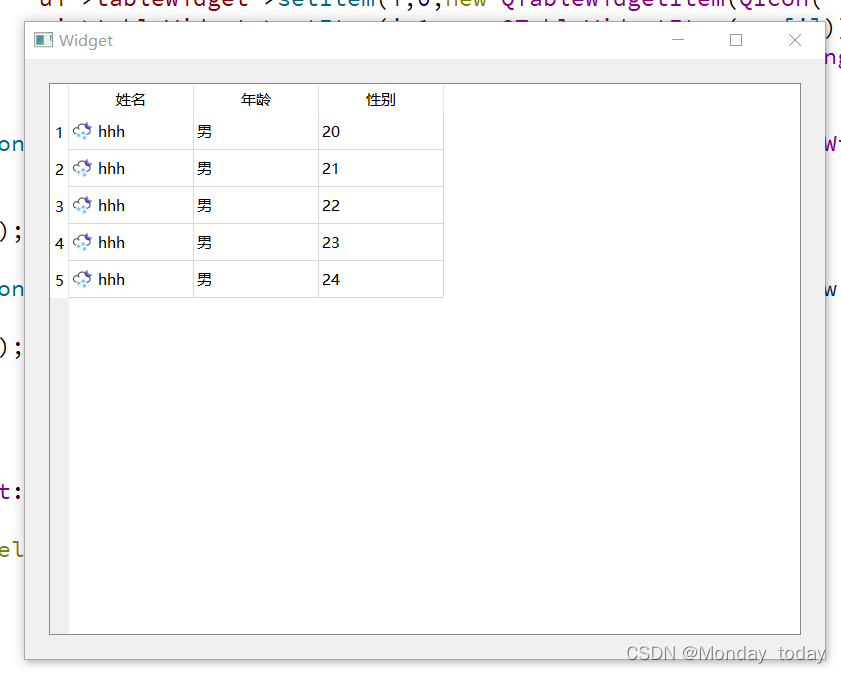Click the 年龄 column header

[x=255, y=99]
